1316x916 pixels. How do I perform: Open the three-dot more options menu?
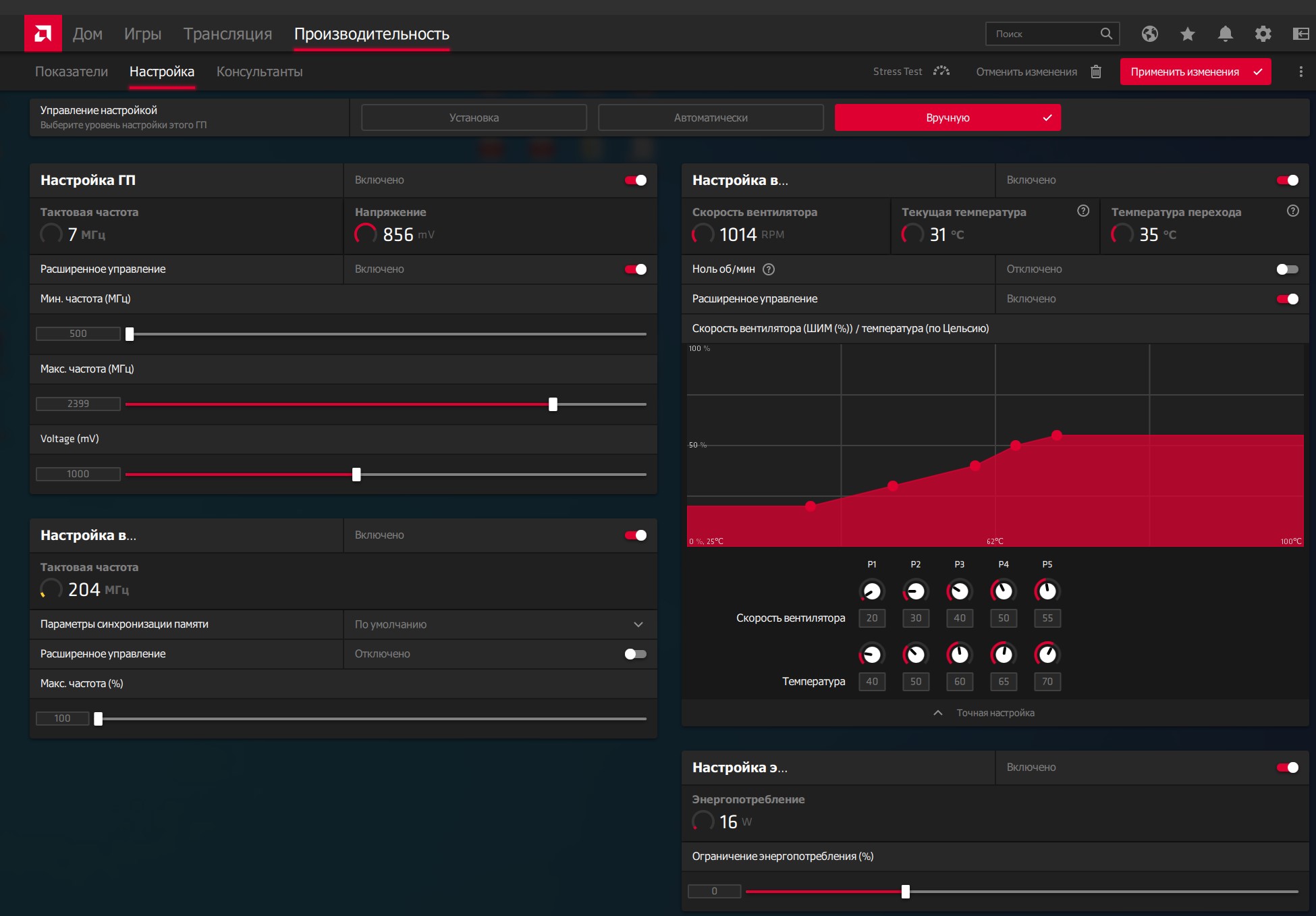[1300, 72]
